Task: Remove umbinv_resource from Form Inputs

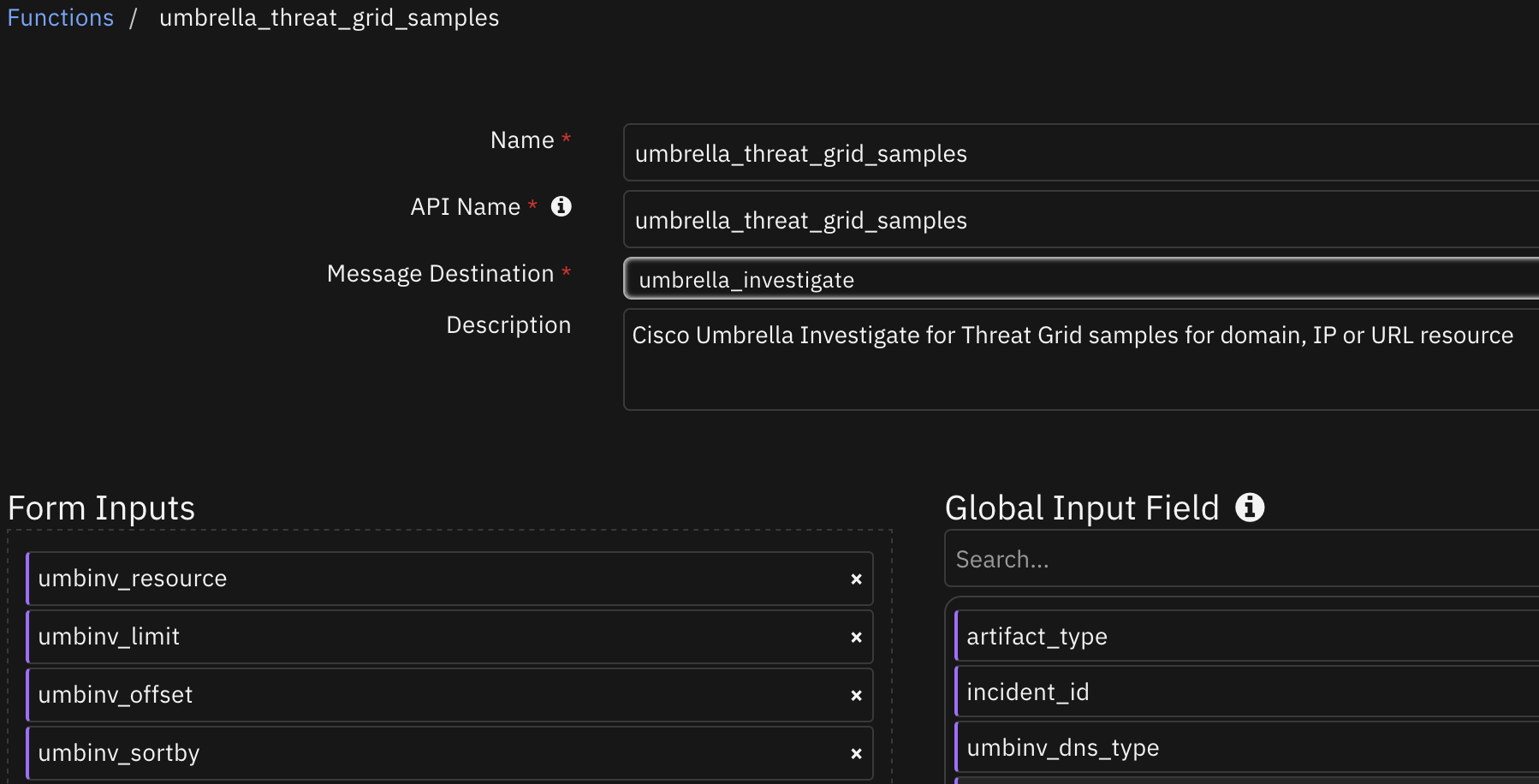Action: tap(856, 579)
